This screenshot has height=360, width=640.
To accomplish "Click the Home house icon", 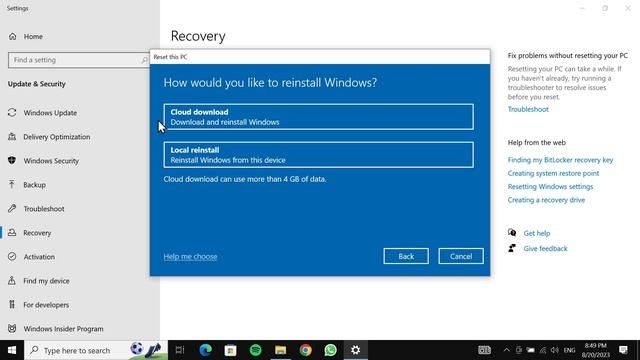I will pyautogui.click(x=13, y=36).
